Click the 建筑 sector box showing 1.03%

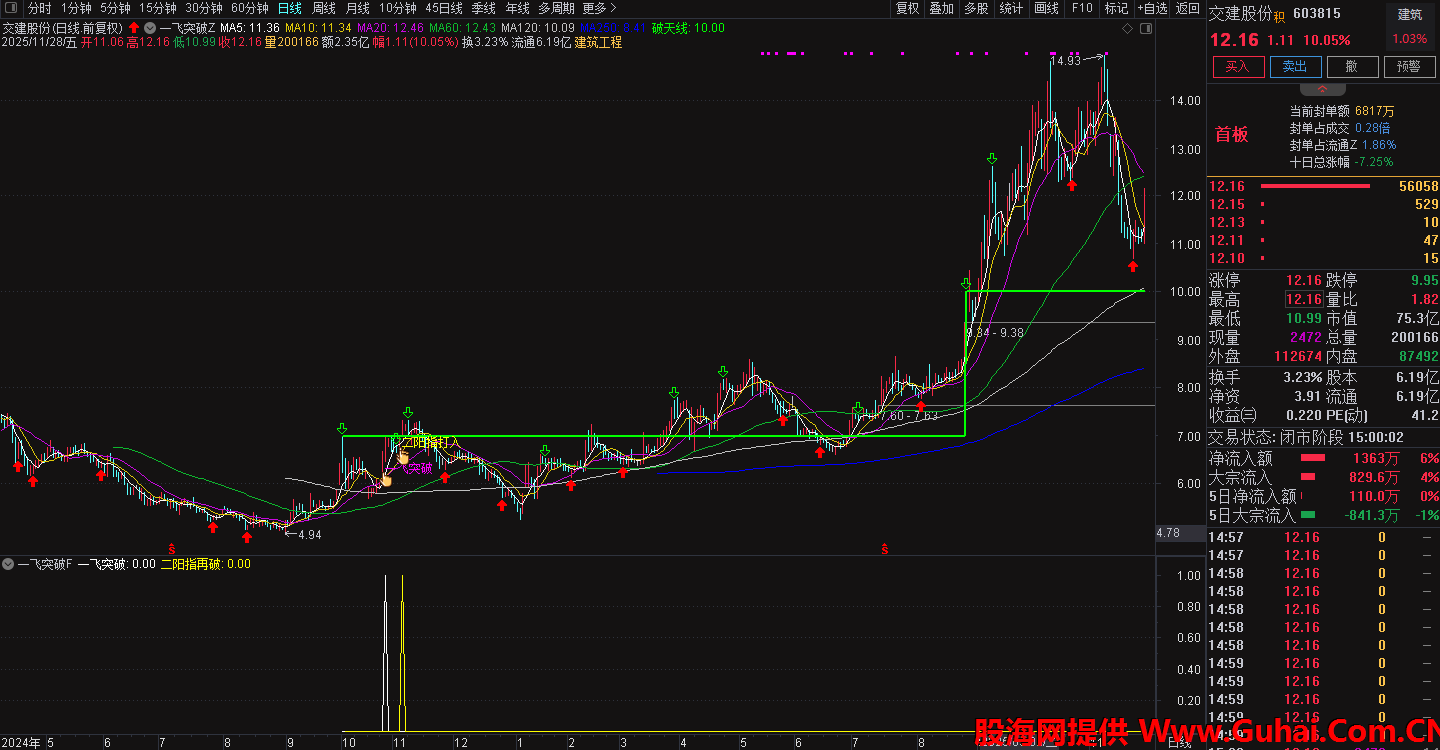1409,27
